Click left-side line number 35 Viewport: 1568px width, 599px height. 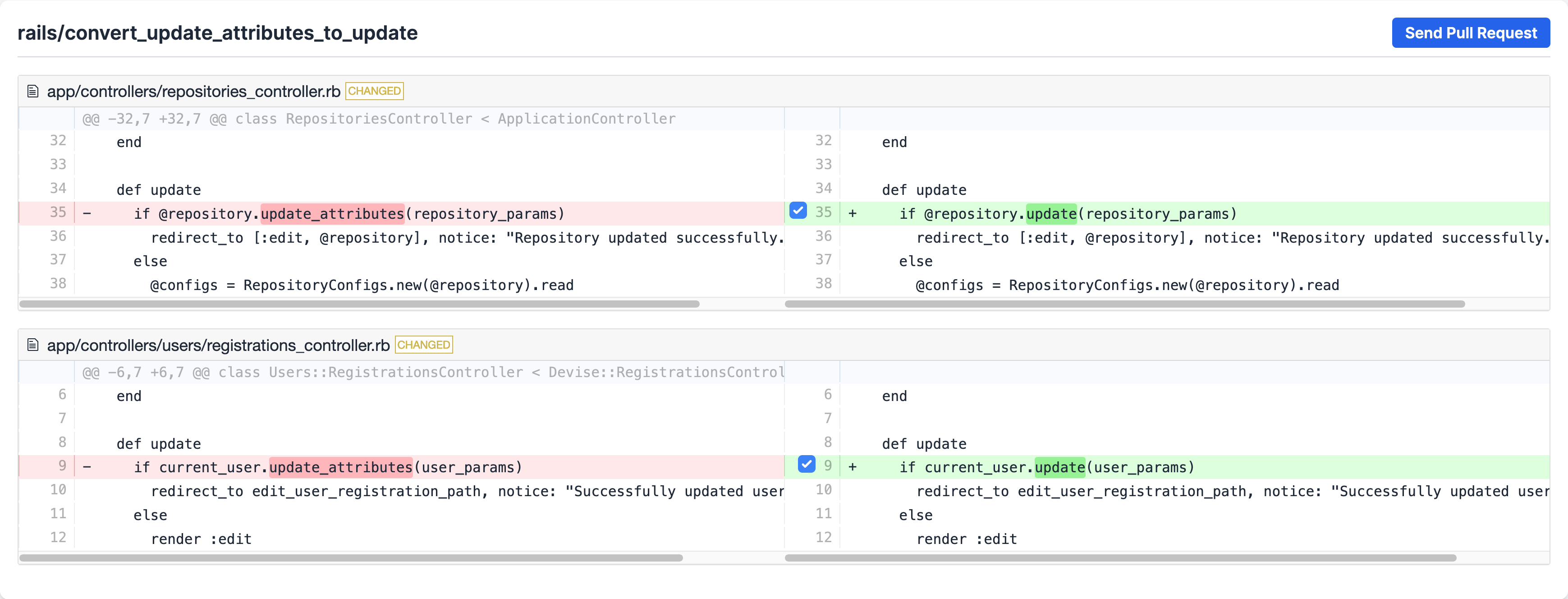click(58, 212)
